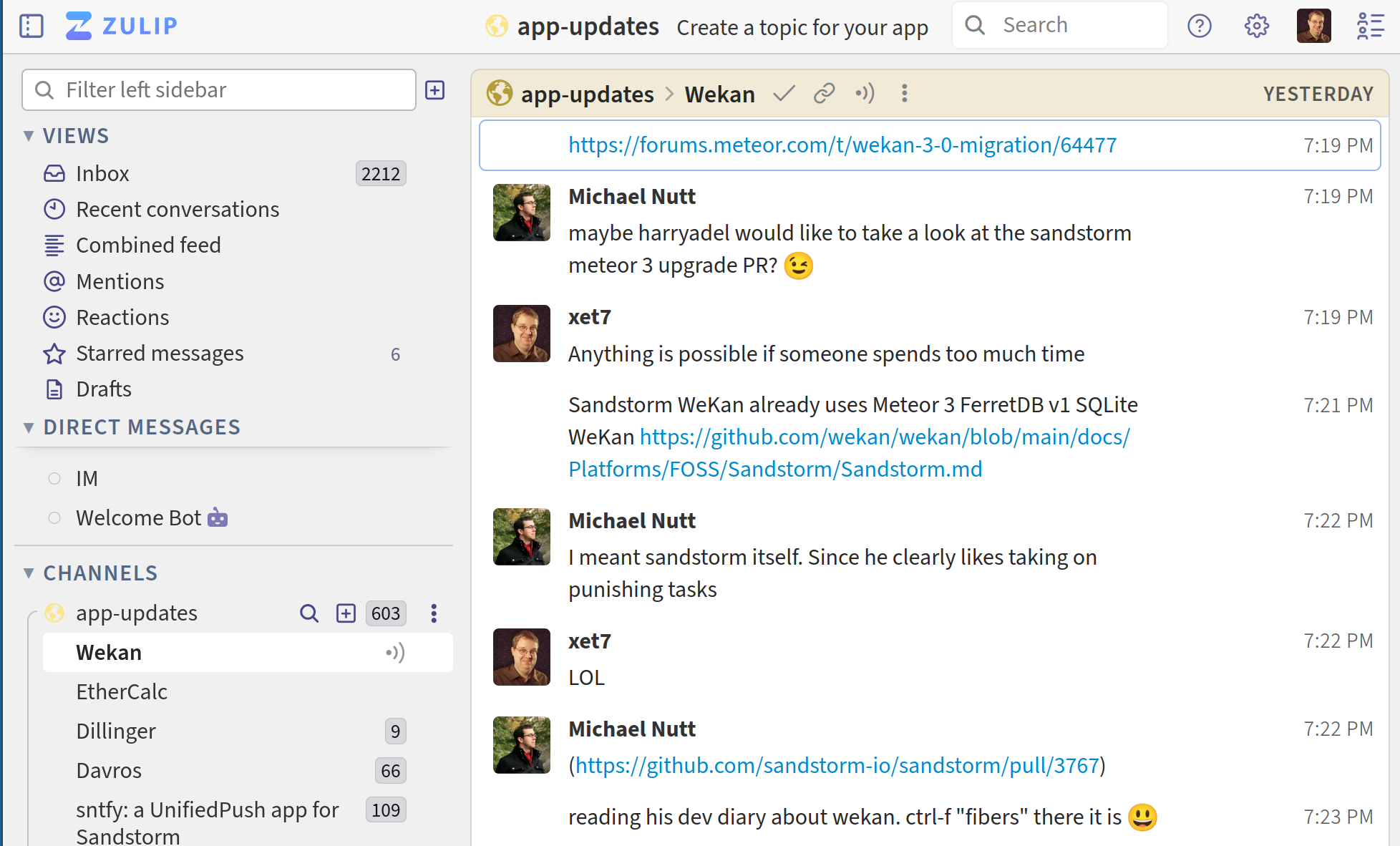Open topic actions three-dot menu in header
The image size is (1400, 846).
coord(905,94)
